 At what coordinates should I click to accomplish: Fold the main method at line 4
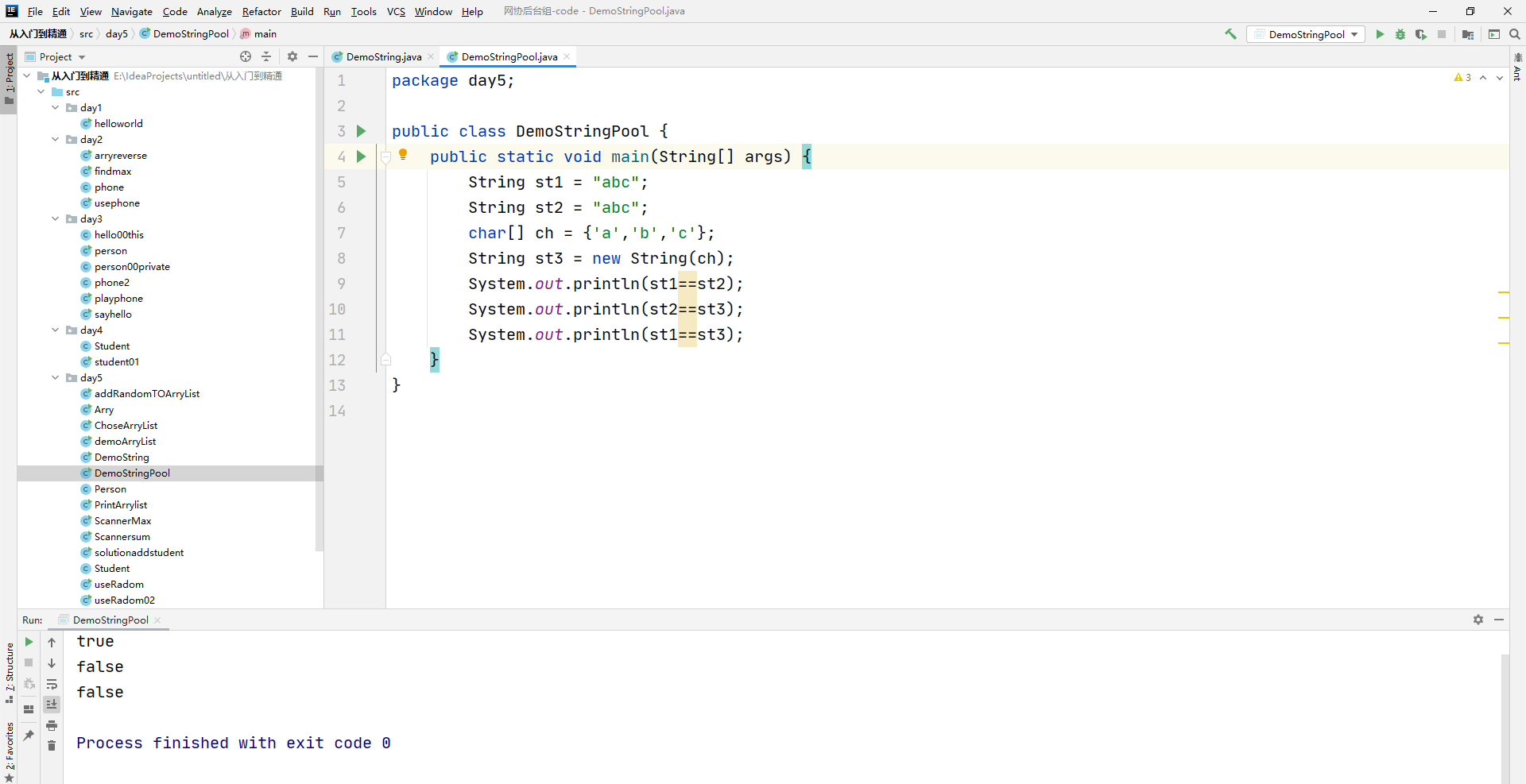(385, 157)
